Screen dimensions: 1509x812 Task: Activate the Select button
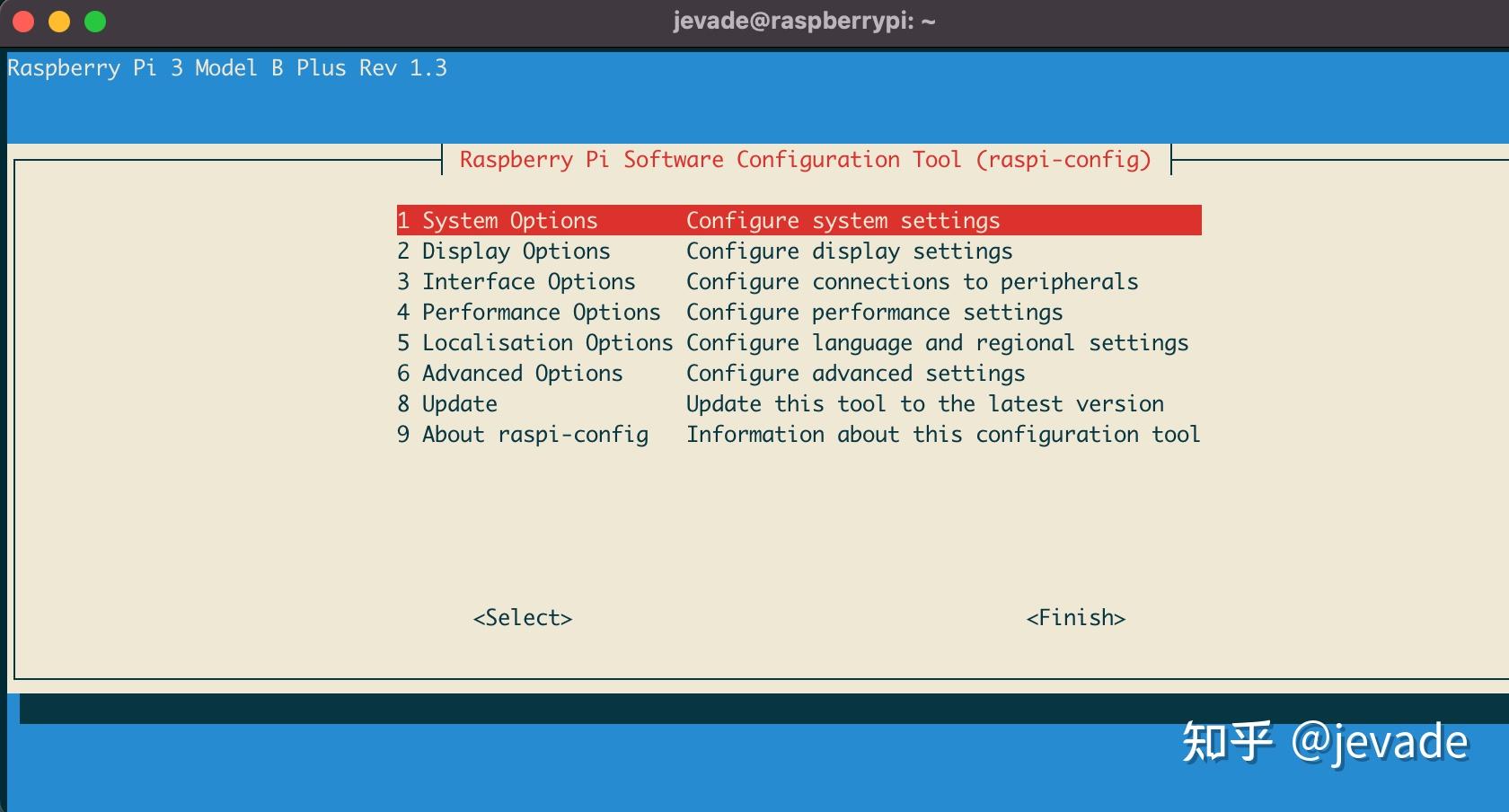pyautogui.click(x=522, y=617)
